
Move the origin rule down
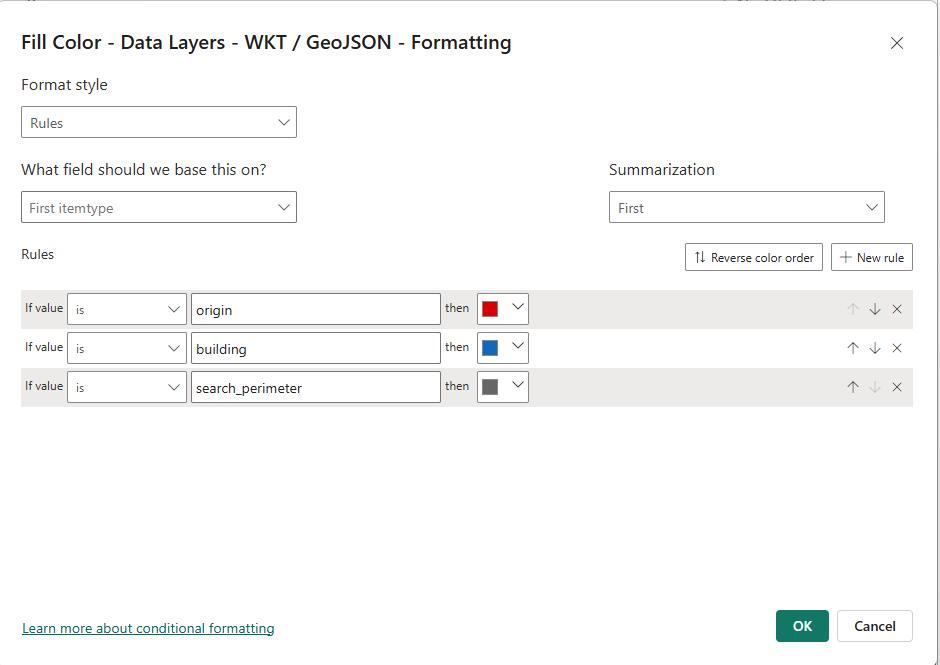click(x=875, y=309)
